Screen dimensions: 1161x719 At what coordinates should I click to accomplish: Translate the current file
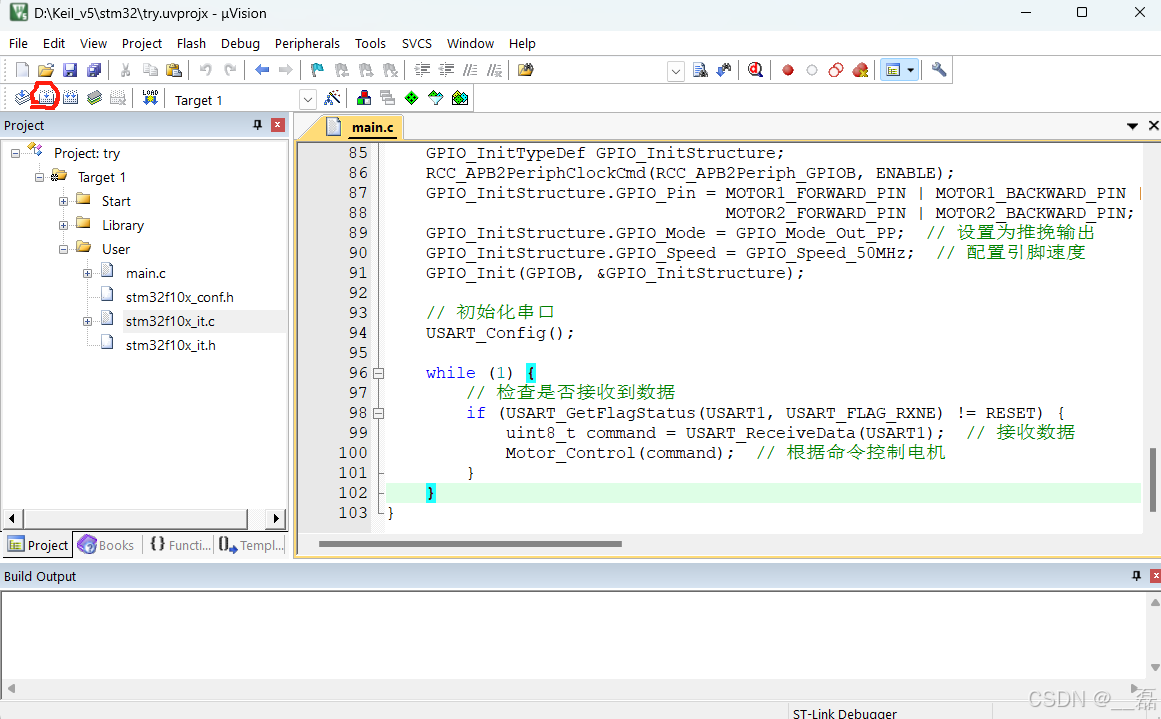pos(22,98)
